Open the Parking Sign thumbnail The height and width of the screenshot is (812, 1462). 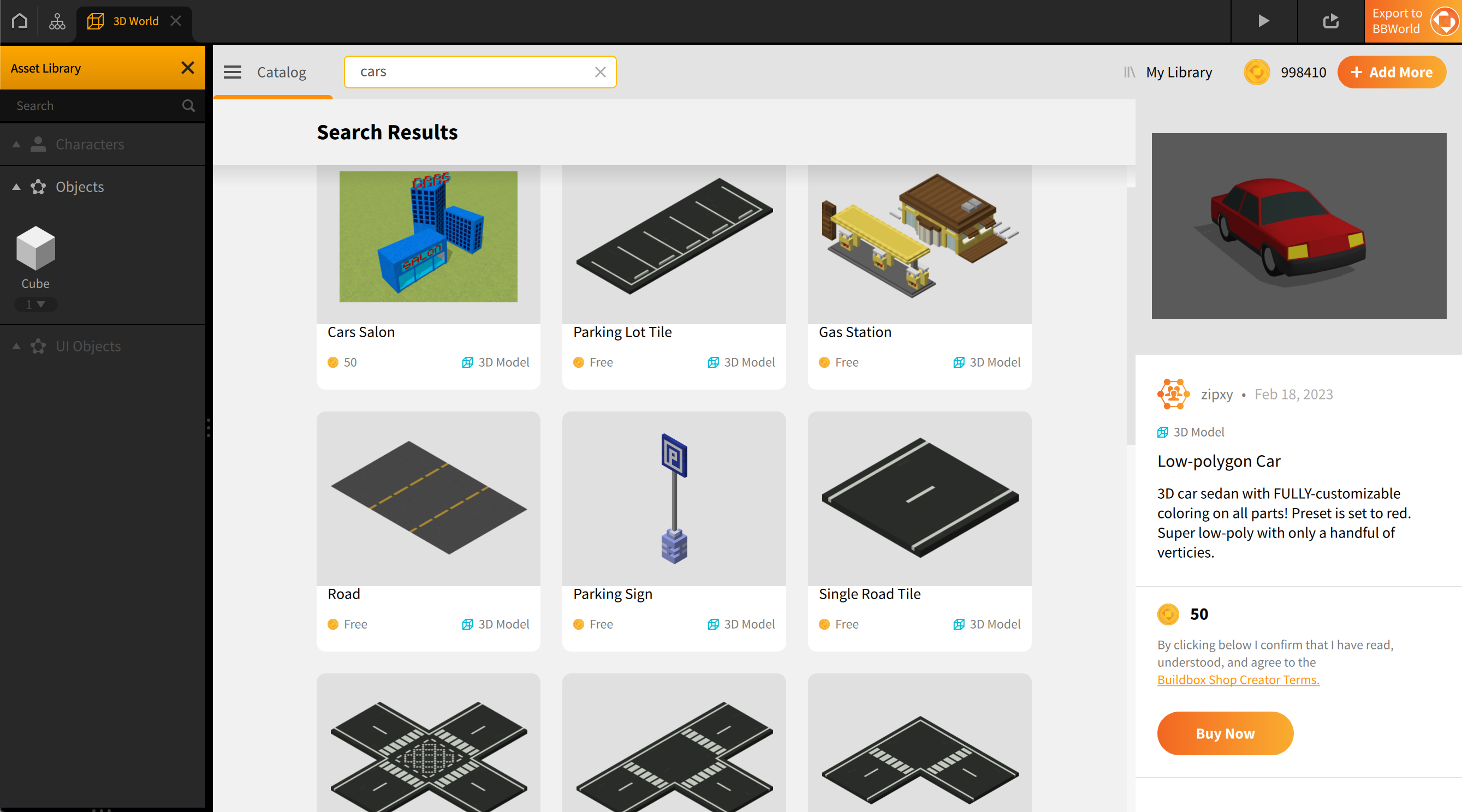(674, 498)
